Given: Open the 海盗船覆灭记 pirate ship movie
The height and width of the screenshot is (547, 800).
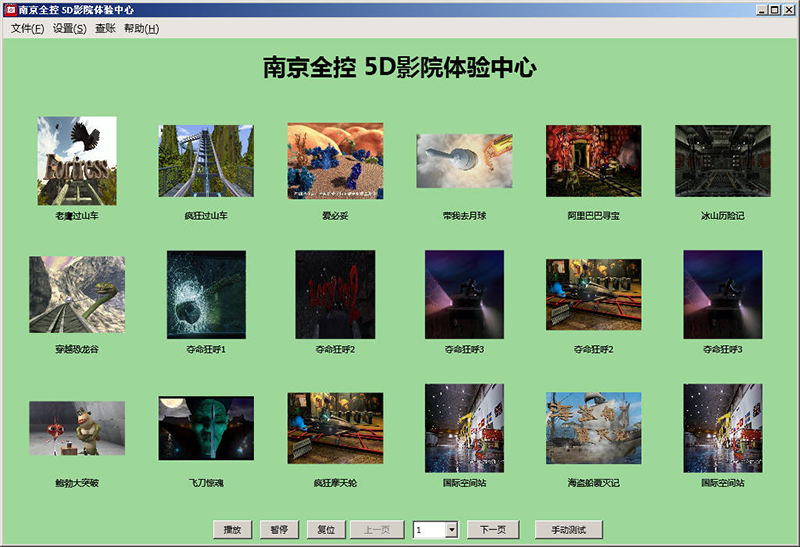Looking at the screenshot, I should (593, 429).
